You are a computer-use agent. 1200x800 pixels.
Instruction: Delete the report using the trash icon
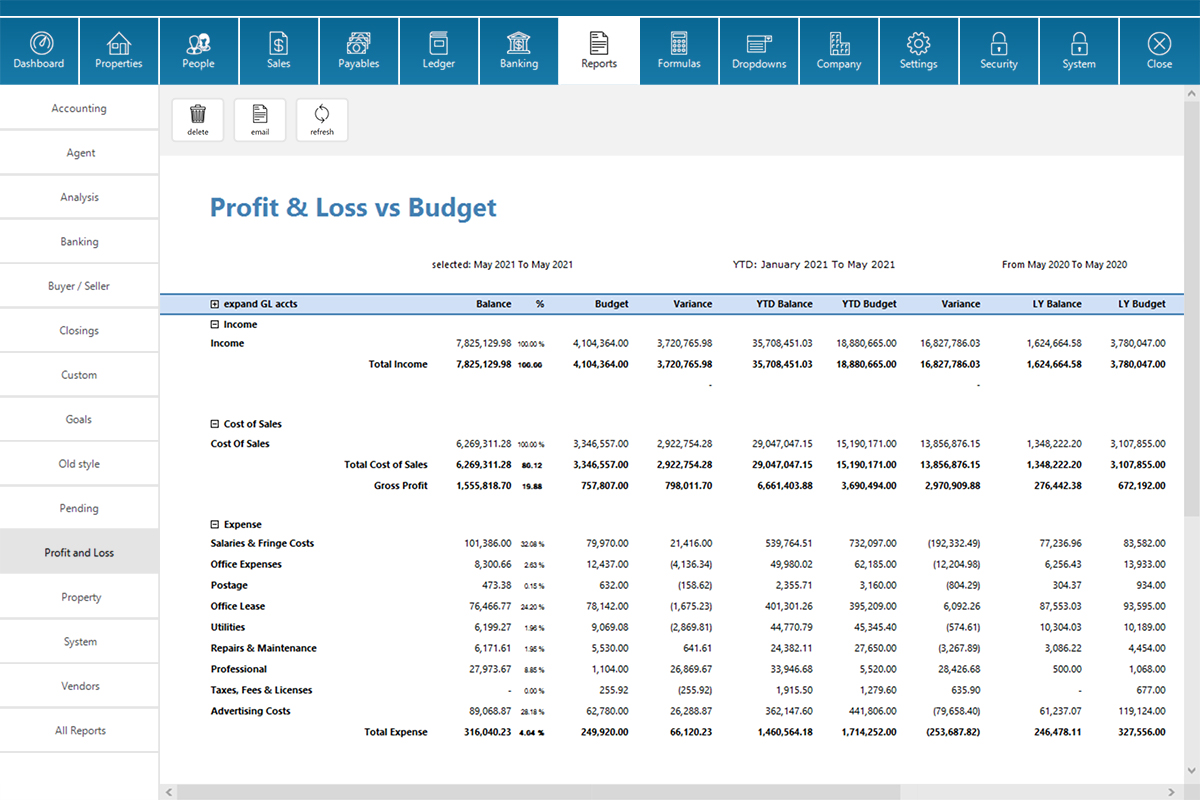tap(197, 119)
